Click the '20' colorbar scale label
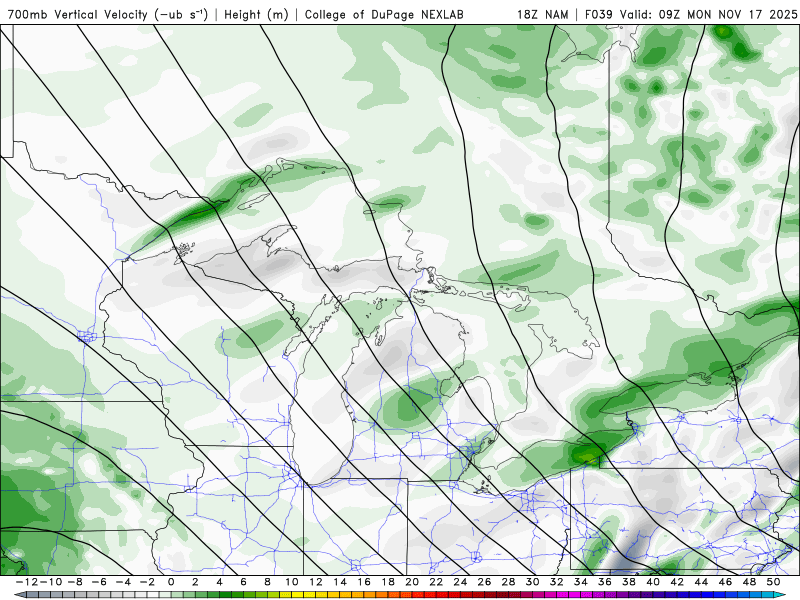The width and height of the screenshot is (800, 600). point(412,582)
